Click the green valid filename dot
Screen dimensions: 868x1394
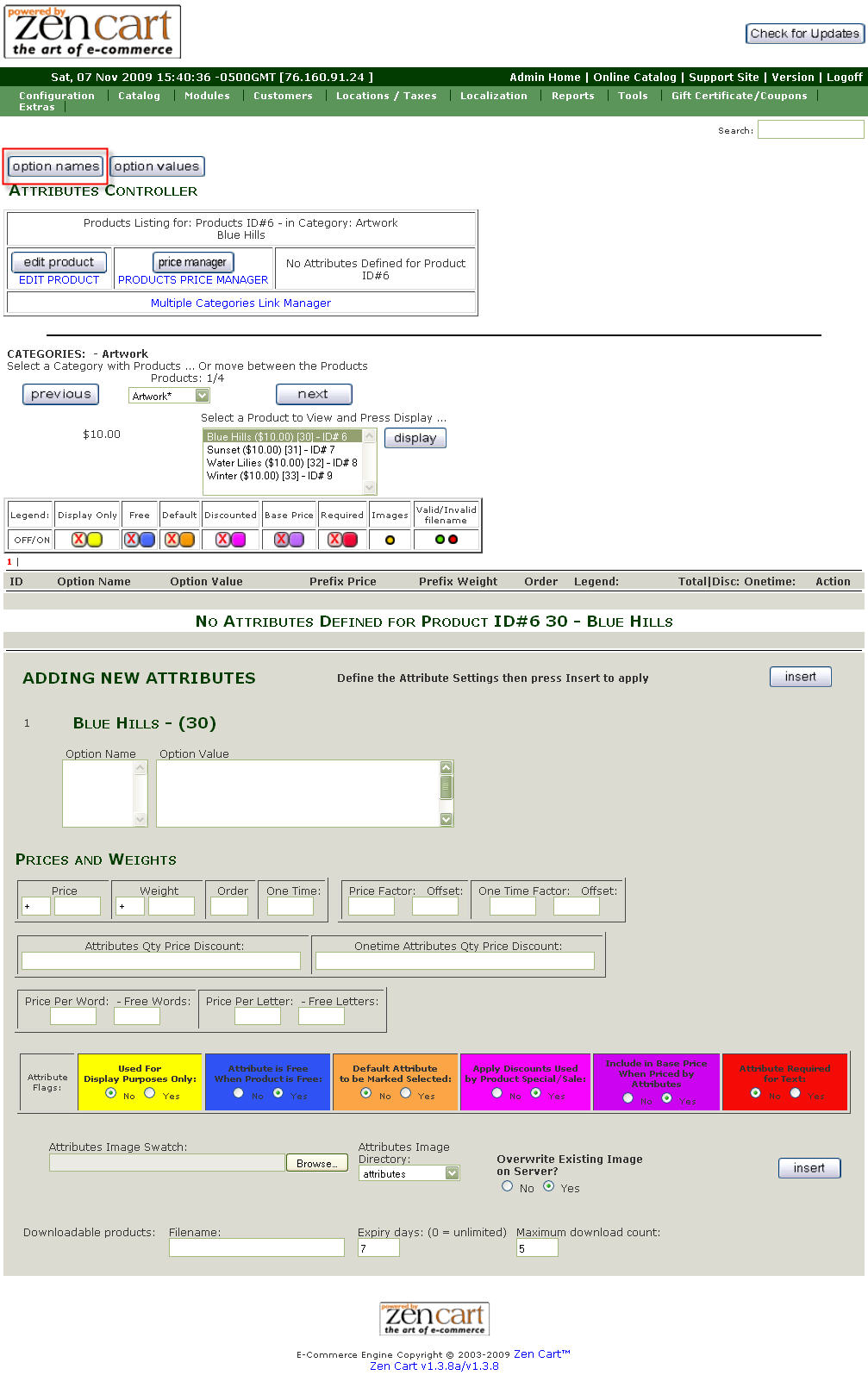(x=440, y=540)
